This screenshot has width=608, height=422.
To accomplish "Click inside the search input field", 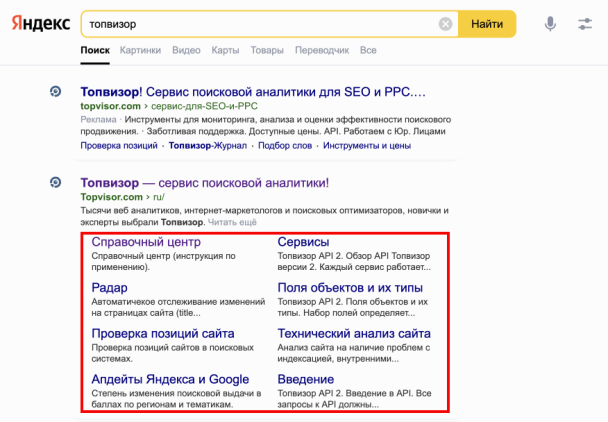I will click(260, 24).
